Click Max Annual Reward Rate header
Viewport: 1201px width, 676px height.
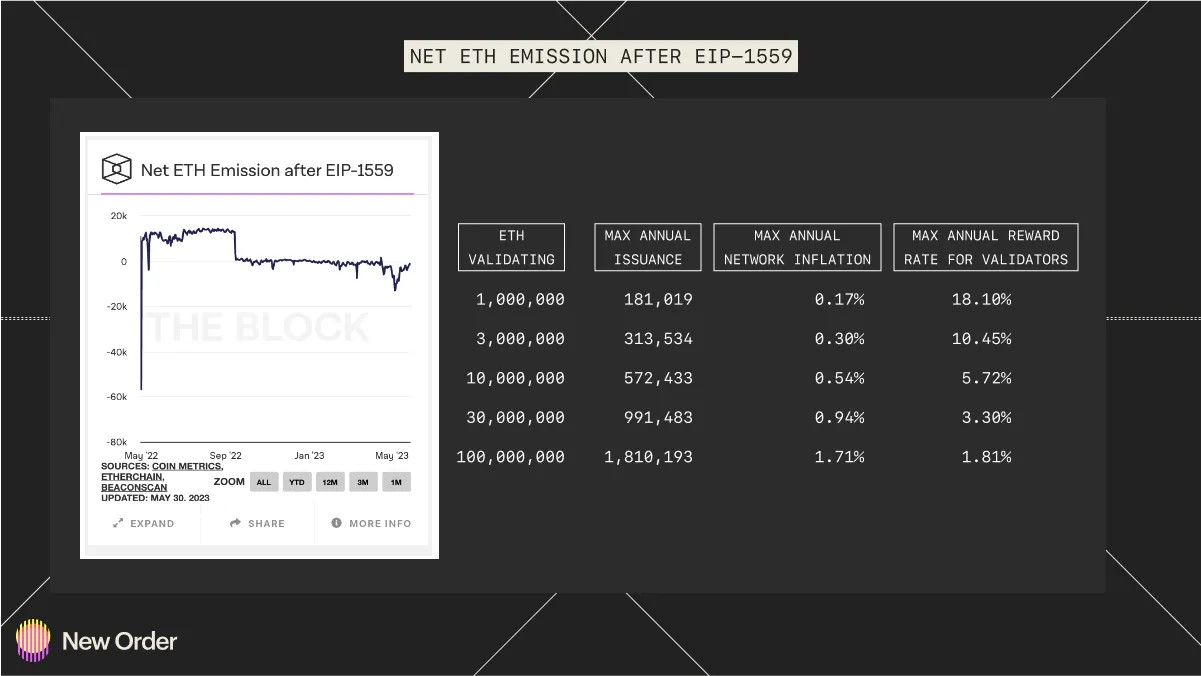985,248
